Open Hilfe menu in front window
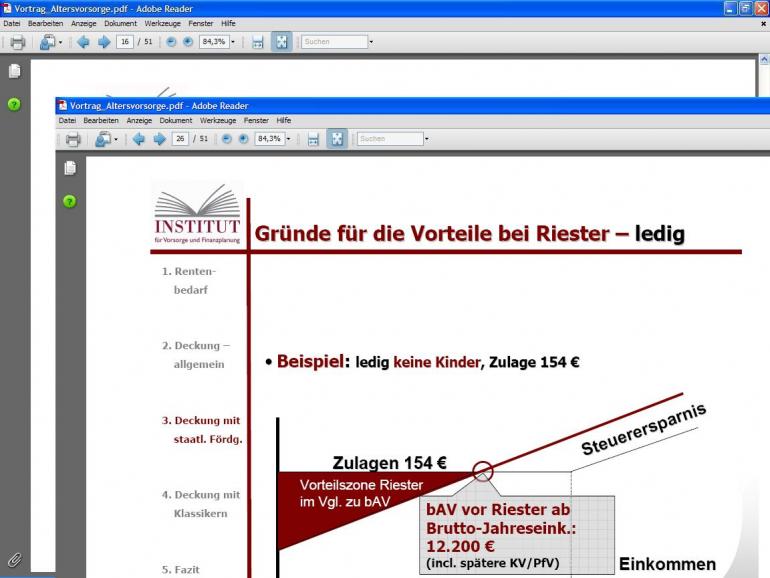This screenshot has height=578, width=770. click(284, 121)
